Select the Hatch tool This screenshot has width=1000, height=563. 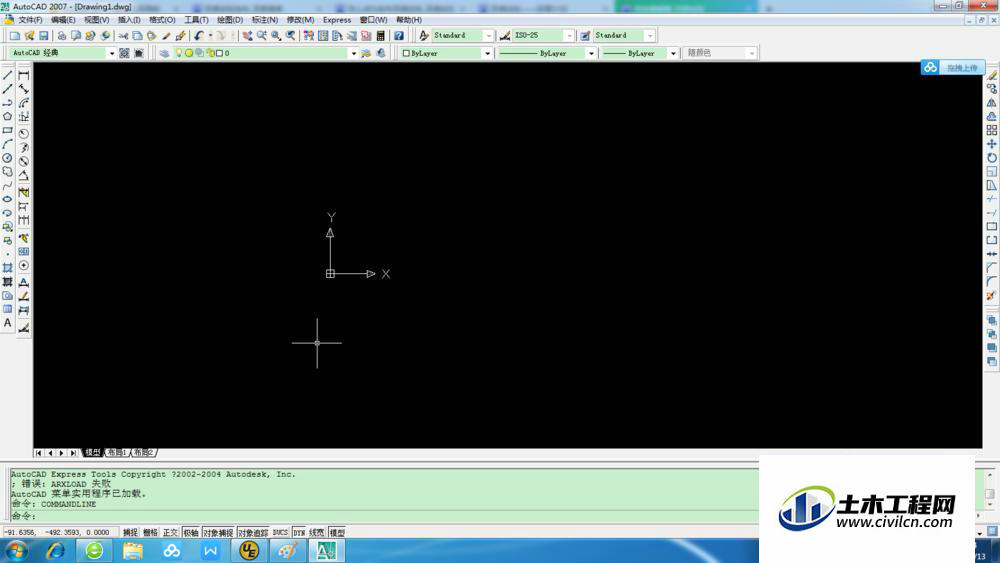tap(8, 268)
